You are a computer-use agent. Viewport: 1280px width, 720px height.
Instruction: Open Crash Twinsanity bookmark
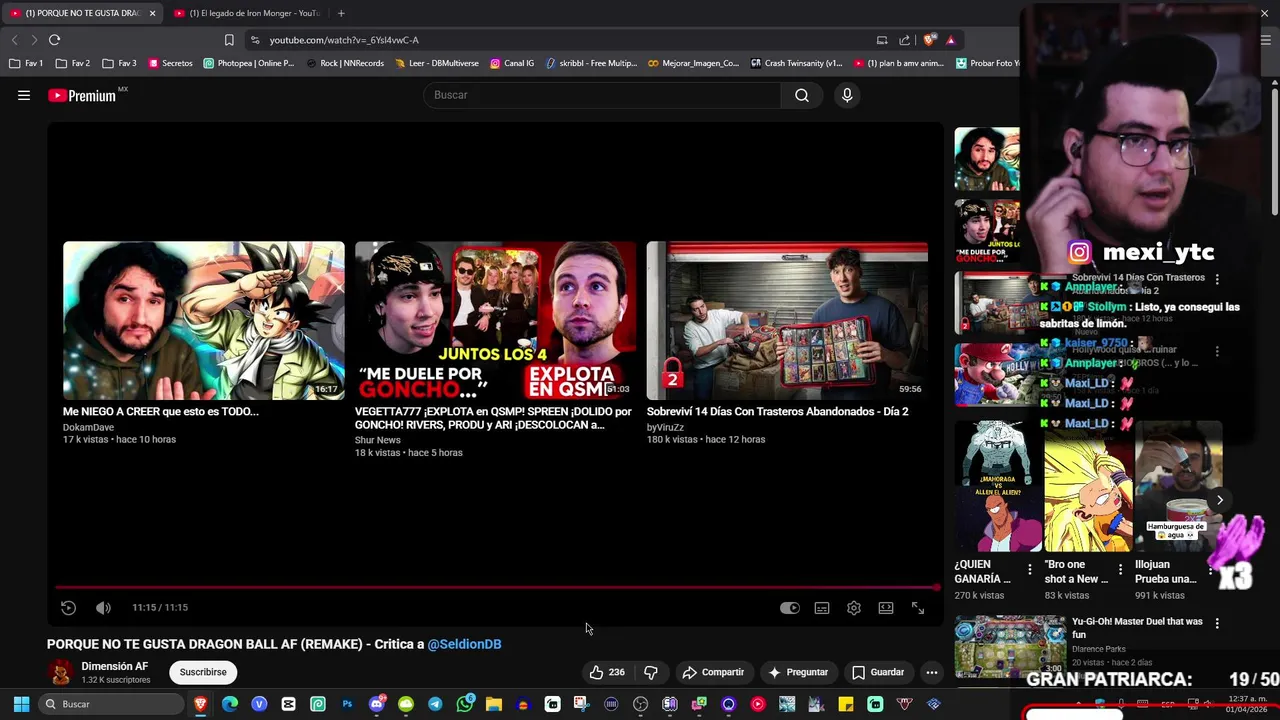(796, 63)
